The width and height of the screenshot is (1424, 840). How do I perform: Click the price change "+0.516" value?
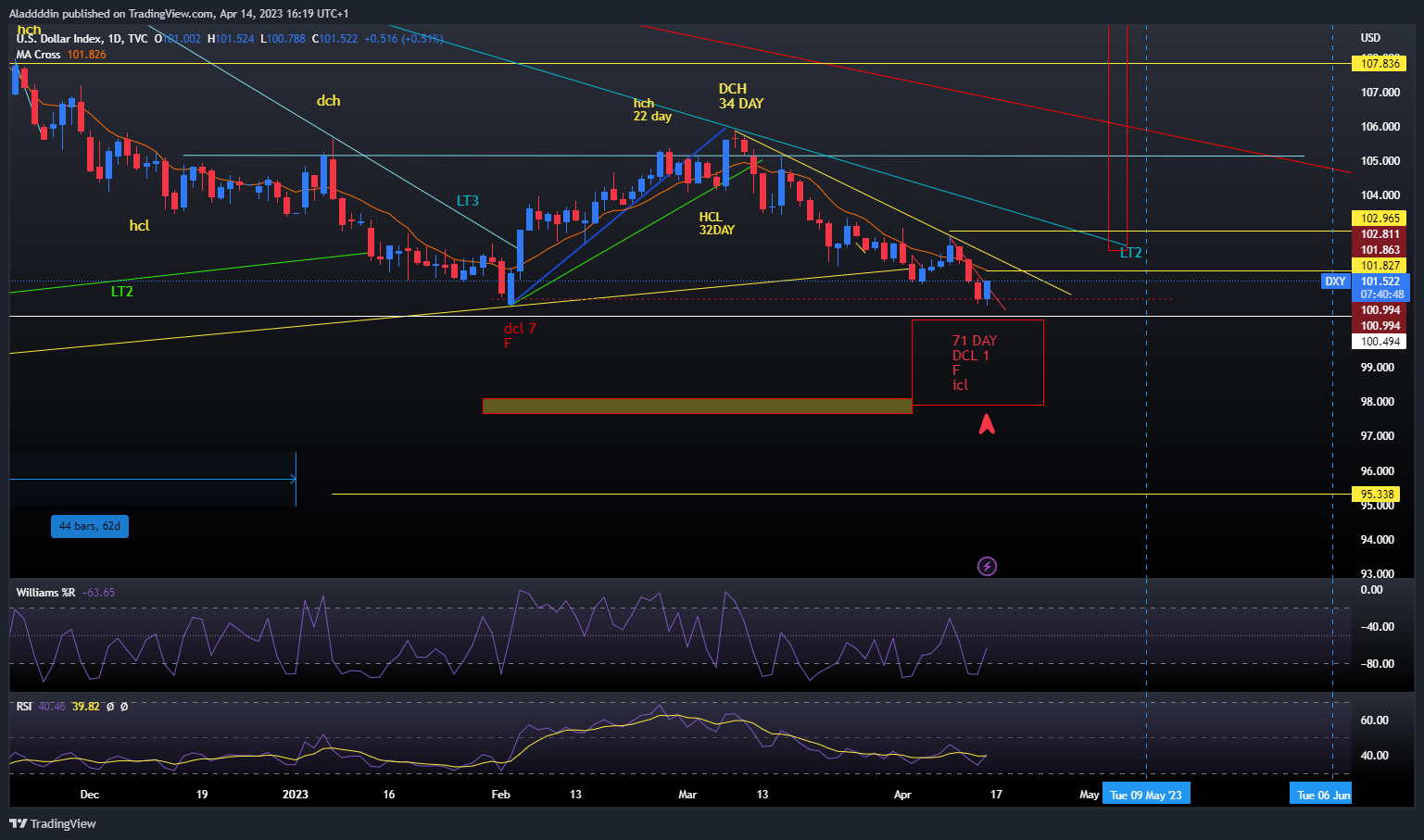click(382, 39)
